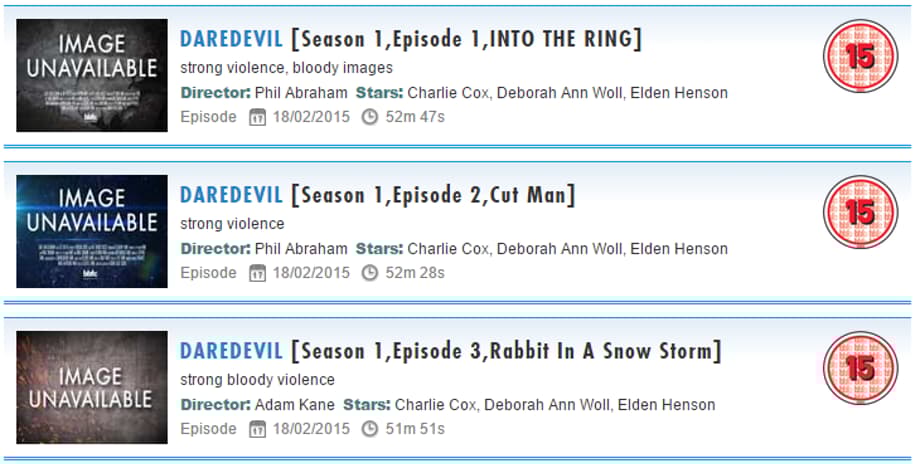Viewport: 920px width, 468px height.
Task: Open the Daredevil Episode 1 Into The Ring title
Action: (410, 40)
